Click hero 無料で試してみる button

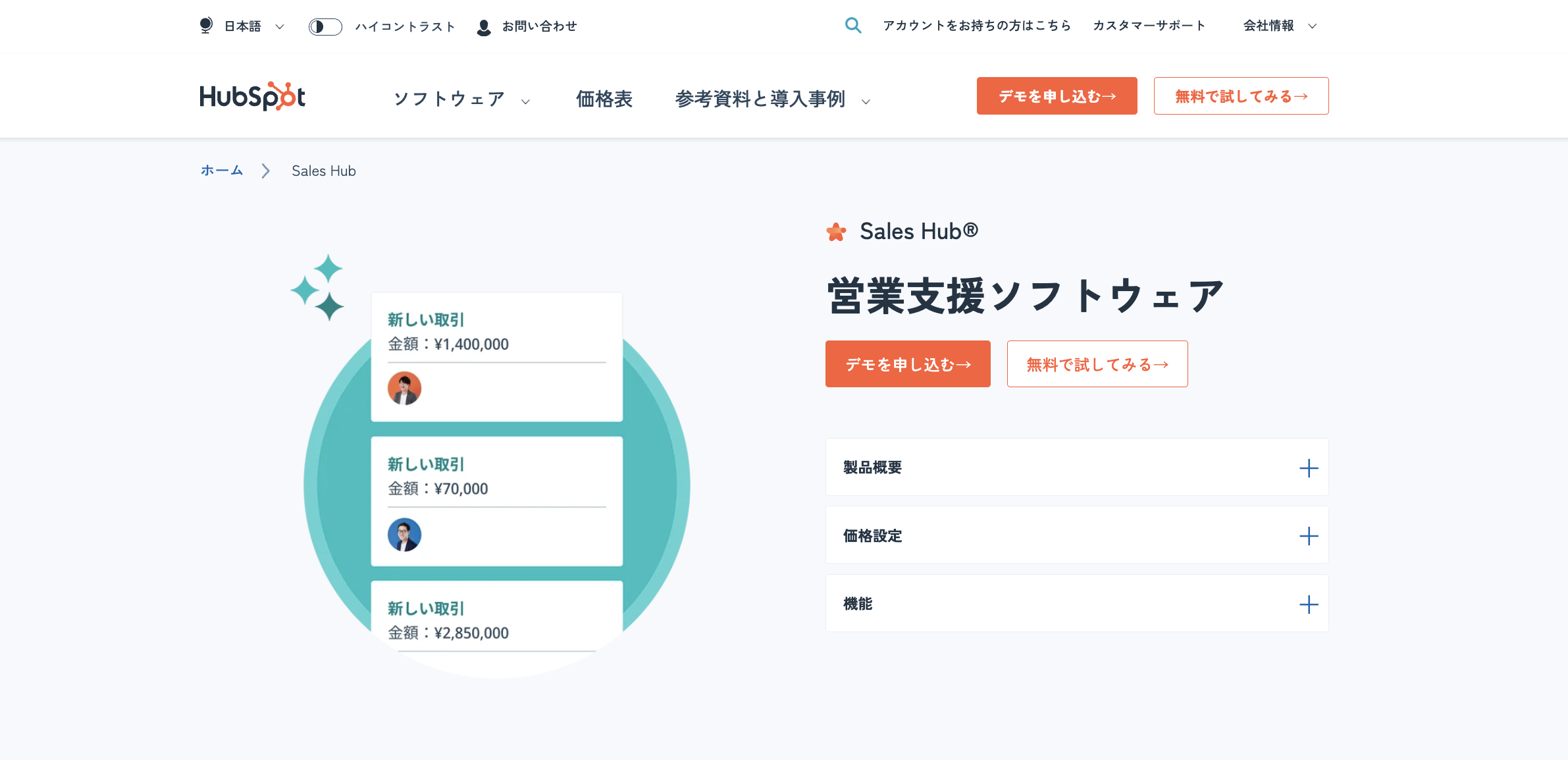click(x=1097, y=364)
